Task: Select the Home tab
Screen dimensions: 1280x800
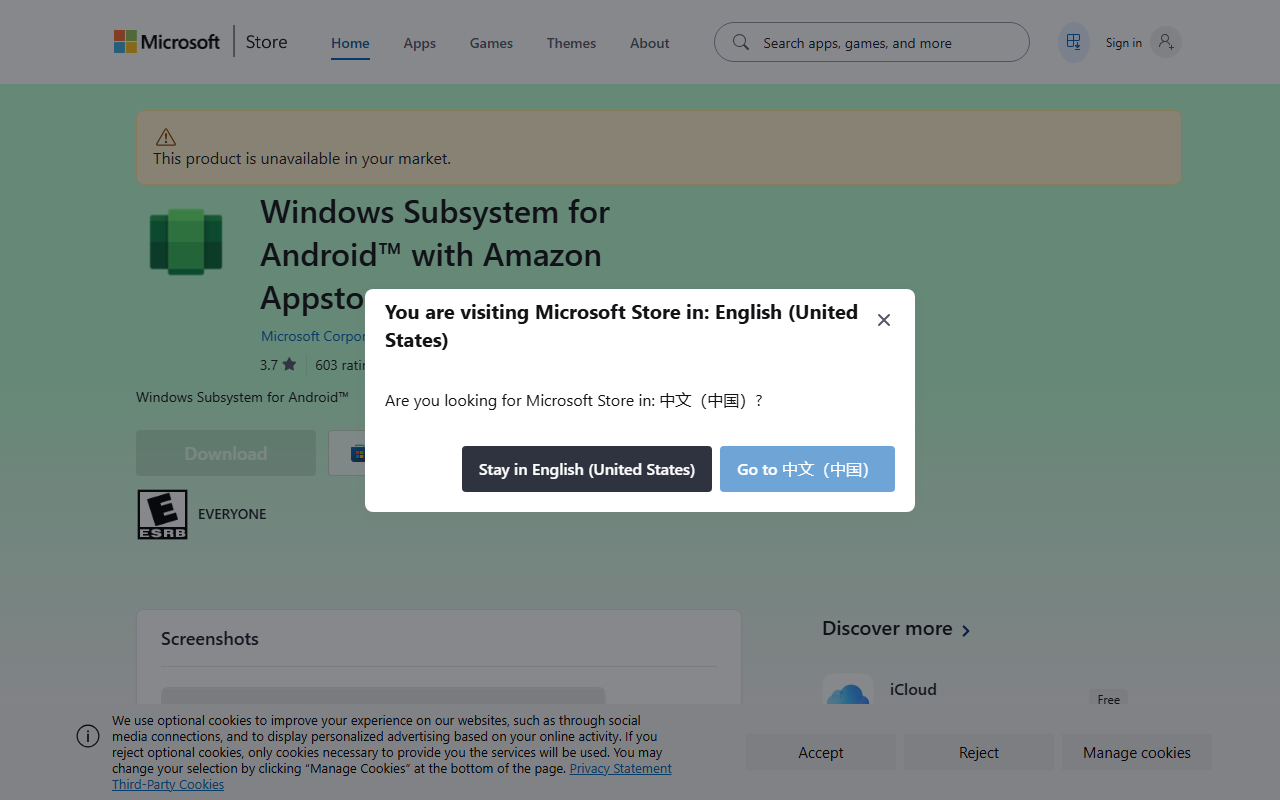Action: click(x=350, y=43)
